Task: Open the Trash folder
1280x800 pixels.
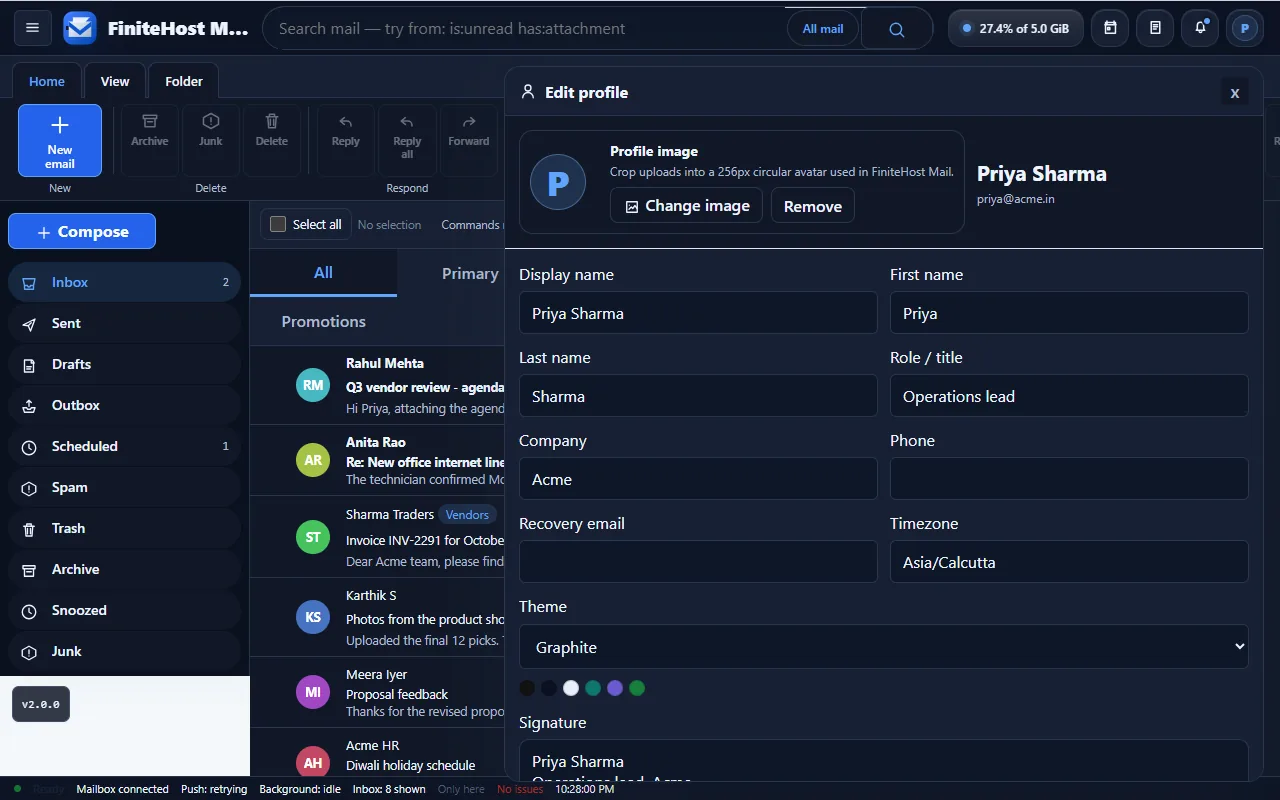Action: (x=124, y=528)
